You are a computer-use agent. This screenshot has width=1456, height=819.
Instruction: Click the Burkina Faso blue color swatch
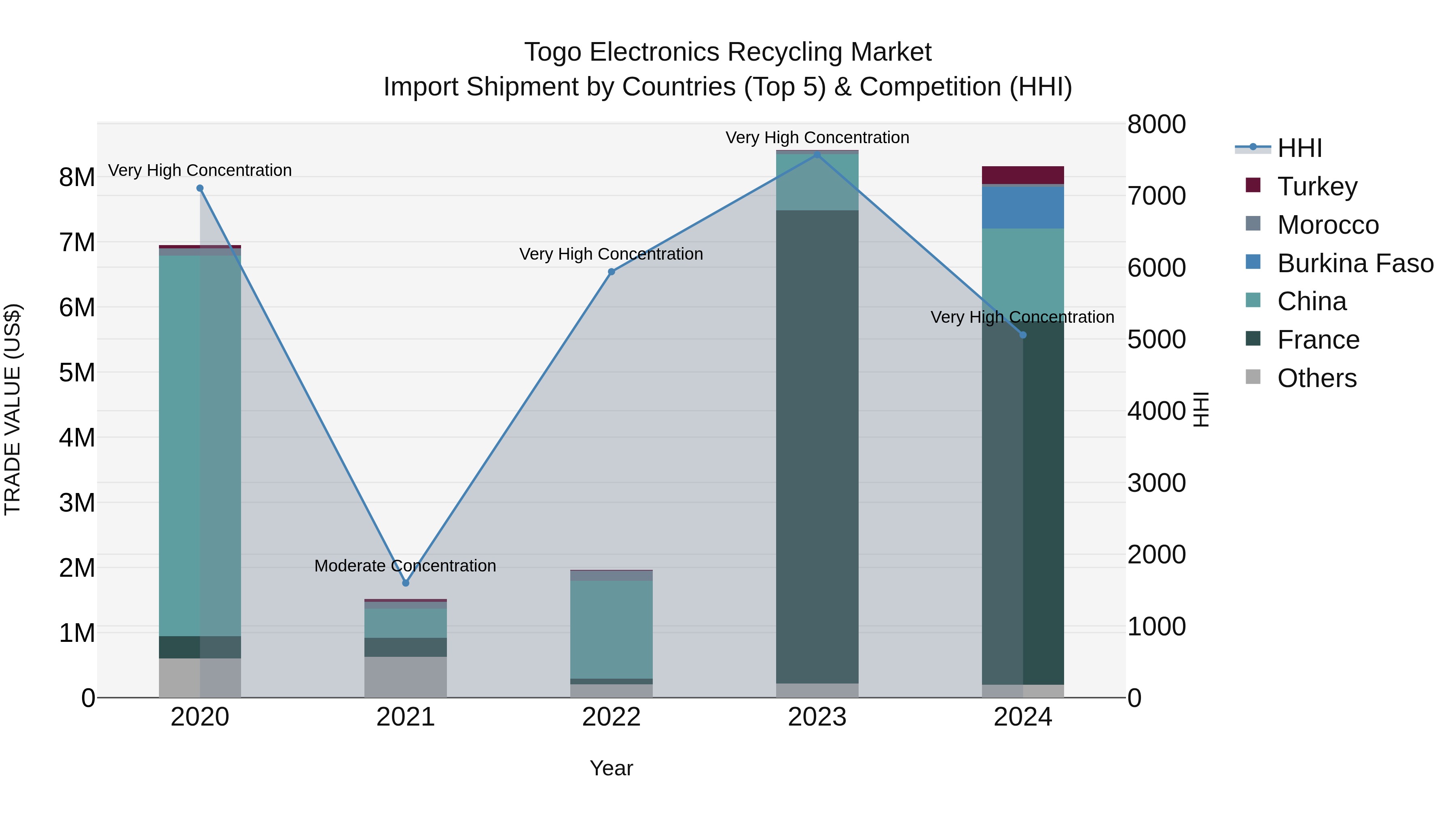point(1253,262)
